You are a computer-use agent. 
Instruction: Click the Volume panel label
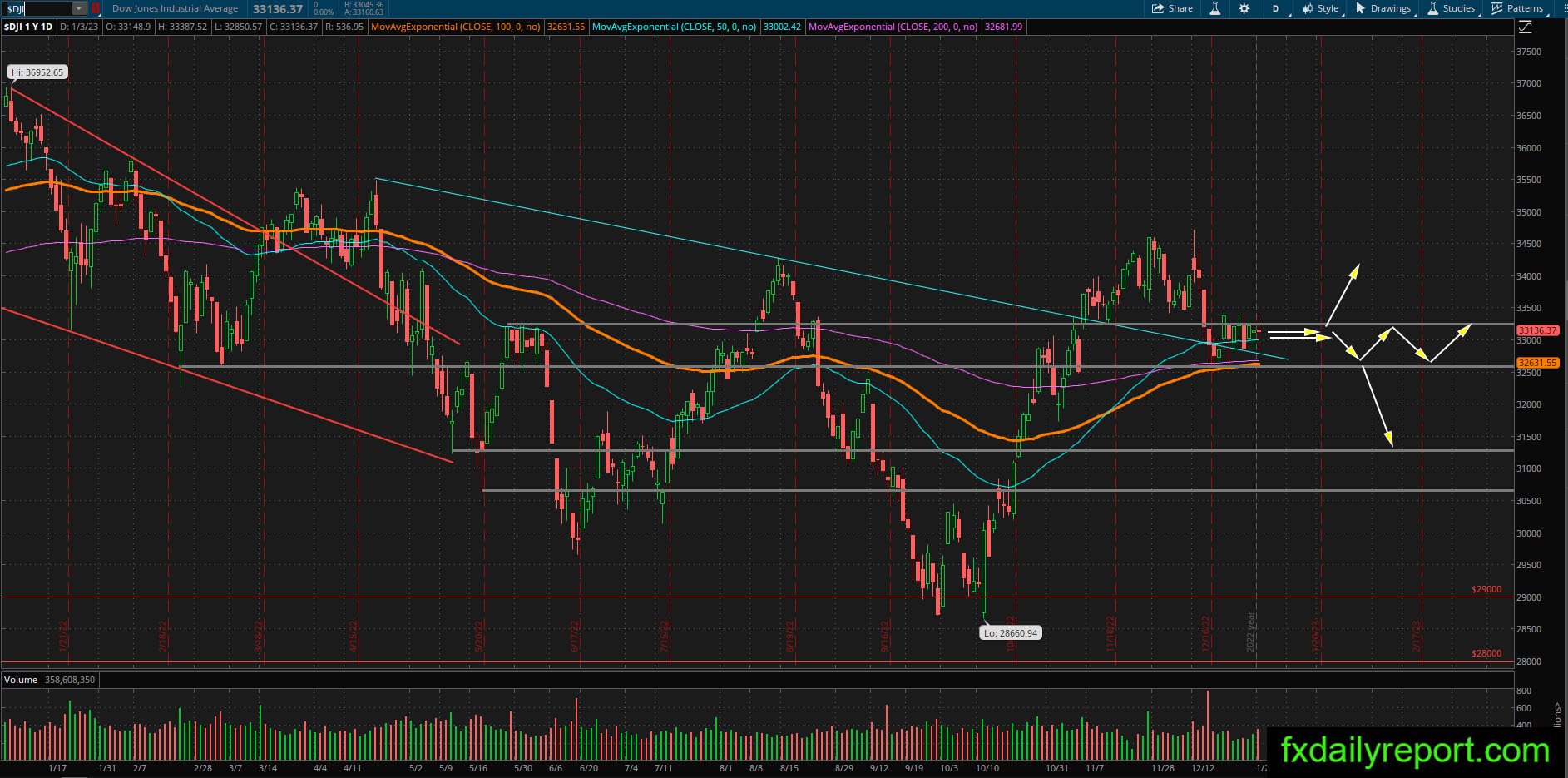pyautogui.click(x=21, y=680)
